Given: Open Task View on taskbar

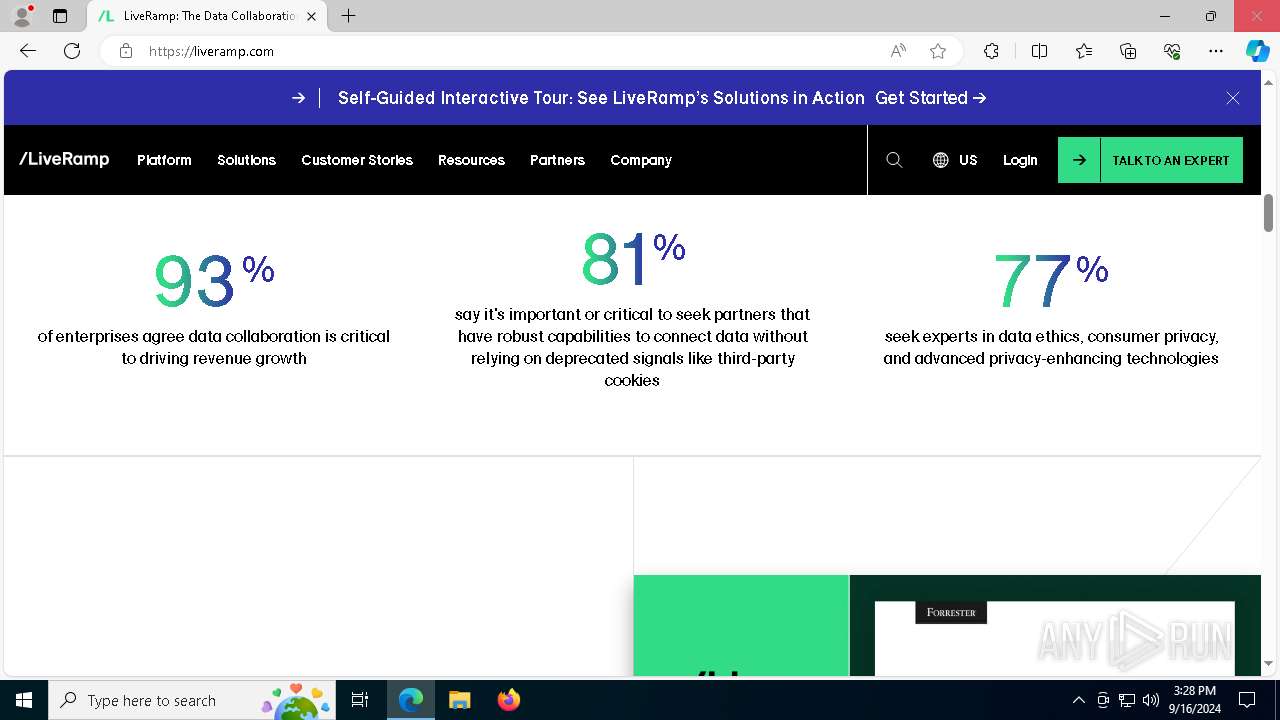Looking at the screenshot, I should tap(361, 700).
